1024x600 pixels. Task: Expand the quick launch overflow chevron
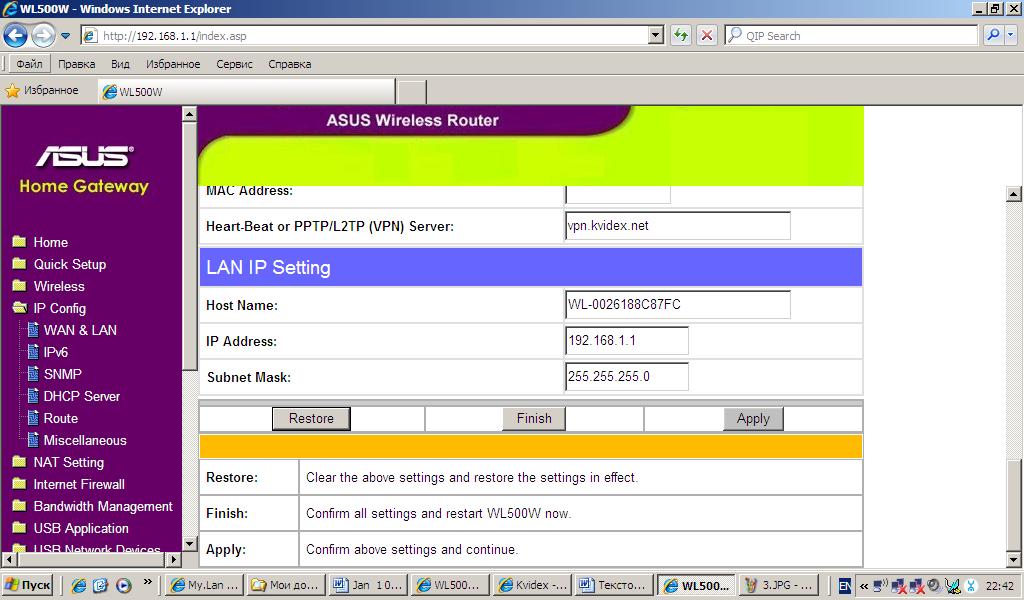click(148, 582)
